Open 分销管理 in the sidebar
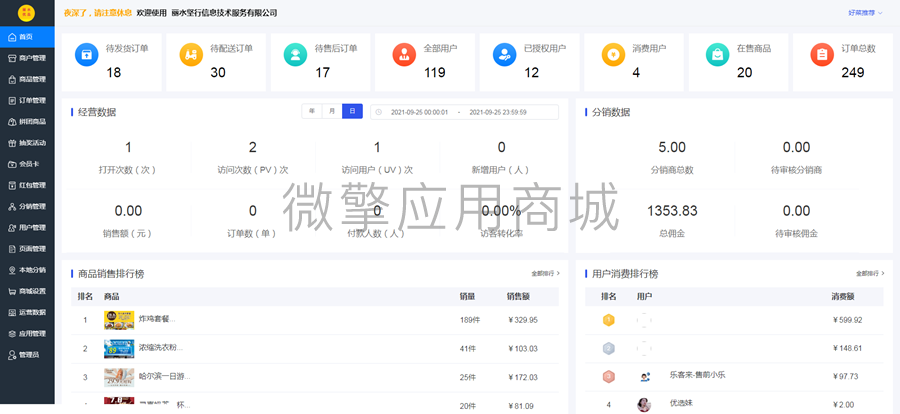Image resolution: width=900 pixels, height=414 pixels. (27, 207)
